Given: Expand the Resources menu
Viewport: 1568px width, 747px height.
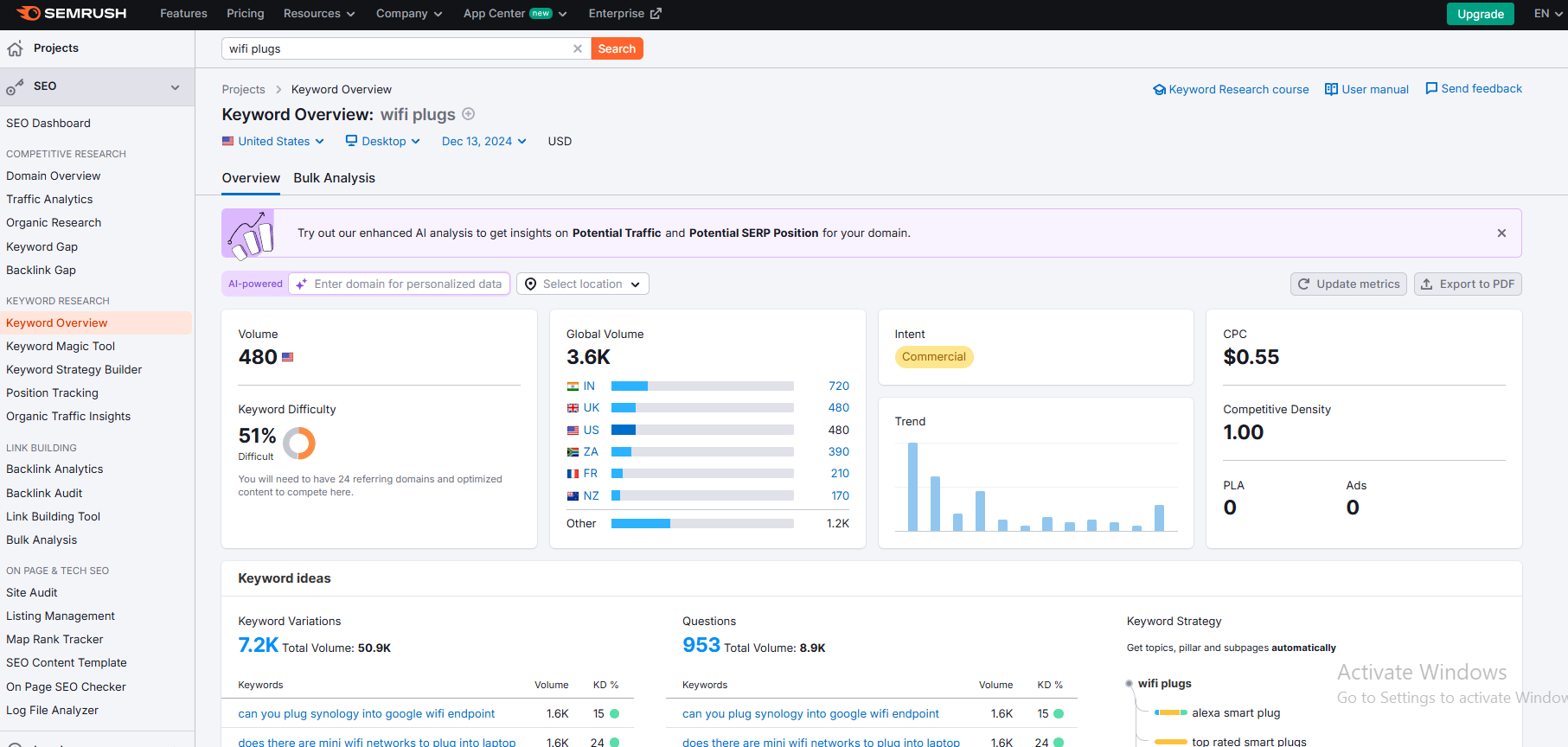Looking at the screenshot, I should [x=319, y=14].
